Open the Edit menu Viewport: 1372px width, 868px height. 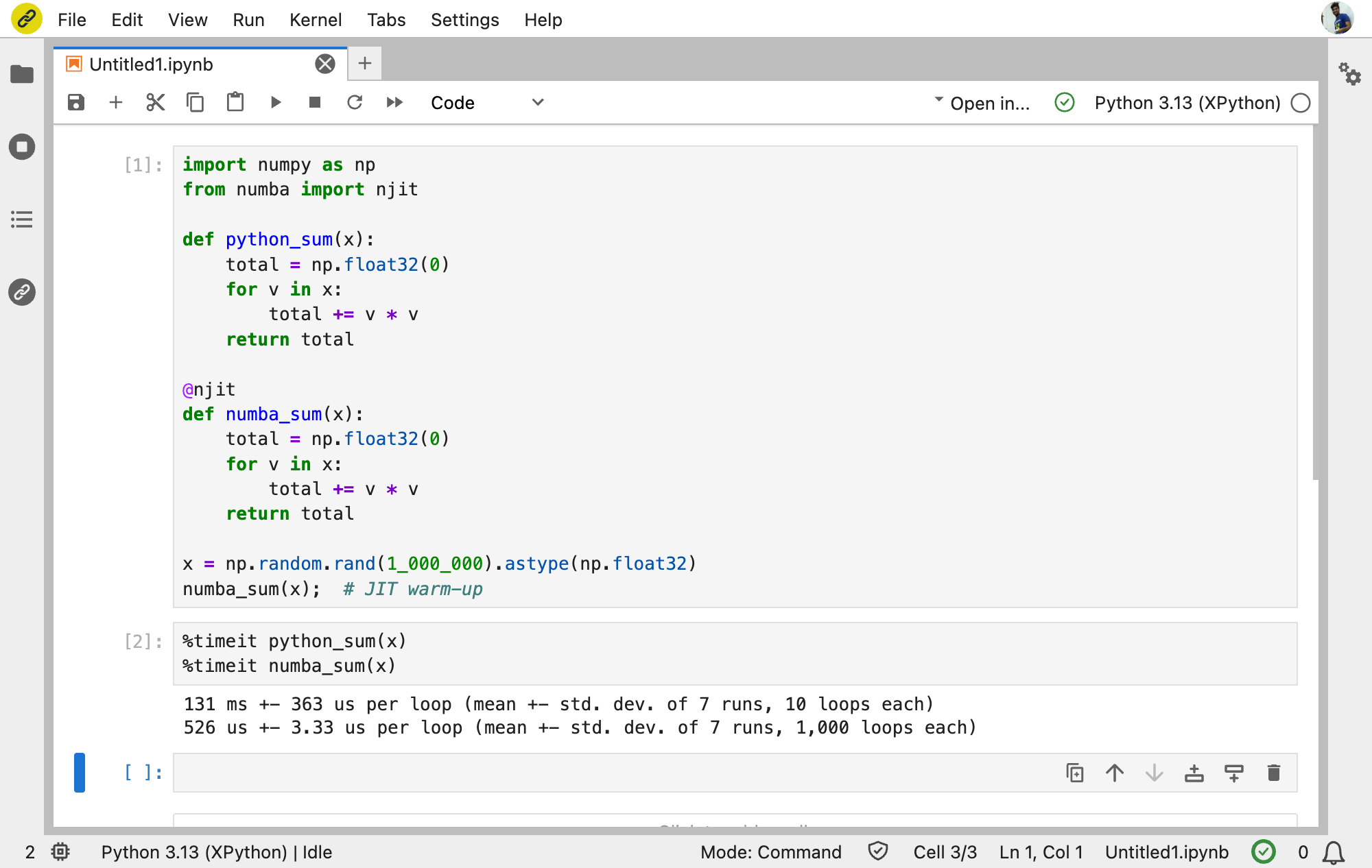click(127, 20)
